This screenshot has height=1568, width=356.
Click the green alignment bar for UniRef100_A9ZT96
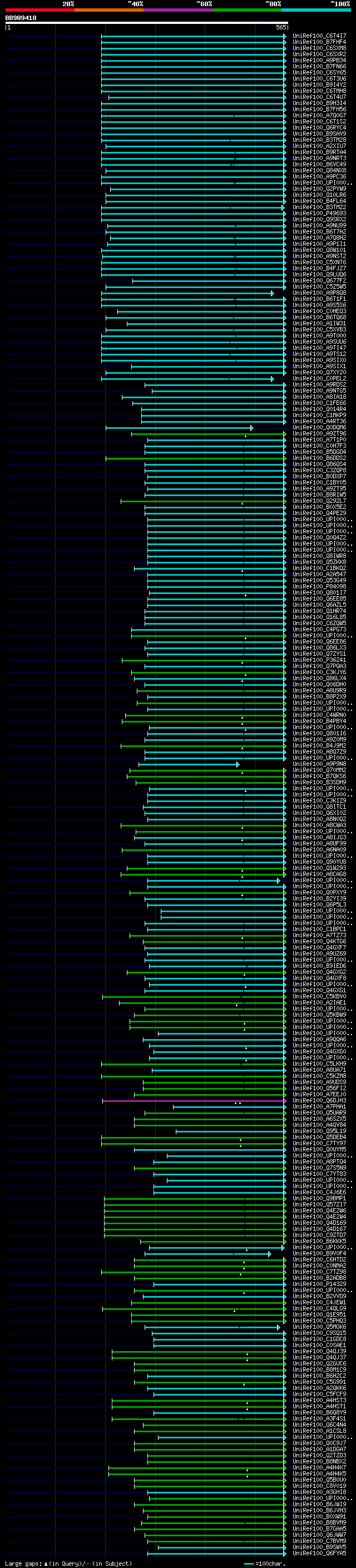(209, 434)
